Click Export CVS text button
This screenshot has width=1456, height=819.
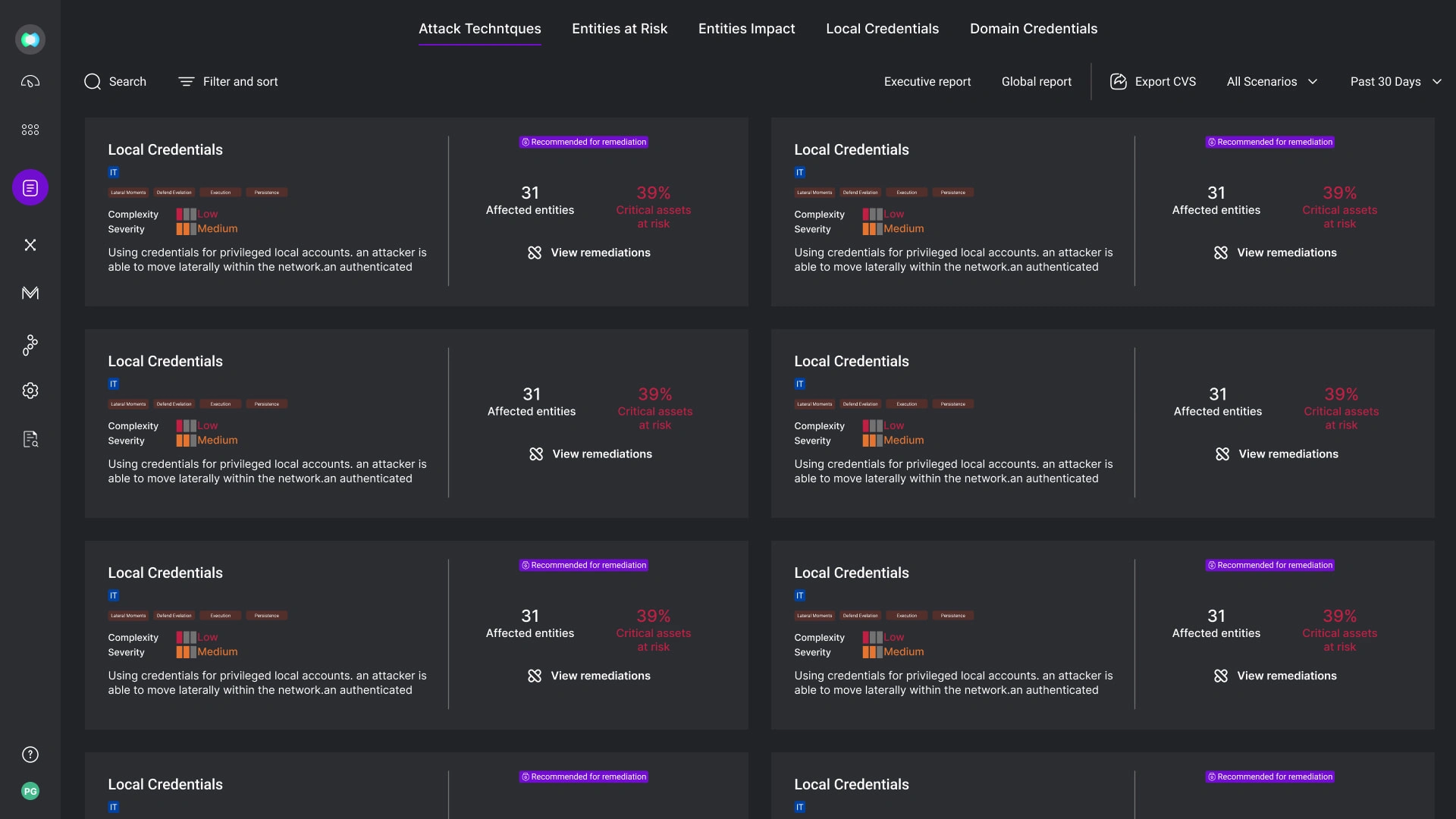coord(1166,81)
